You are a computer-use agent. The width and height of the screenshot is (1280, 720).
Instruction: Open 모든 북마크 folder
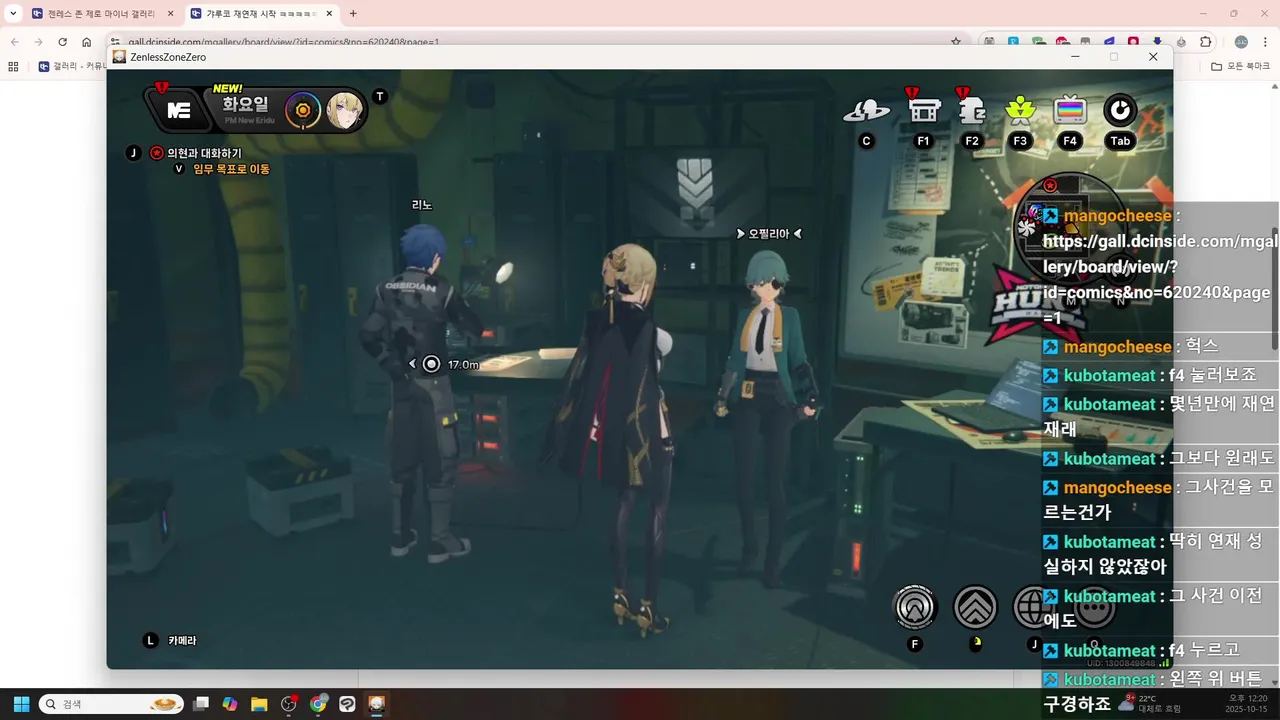[x=1240, y=66]
